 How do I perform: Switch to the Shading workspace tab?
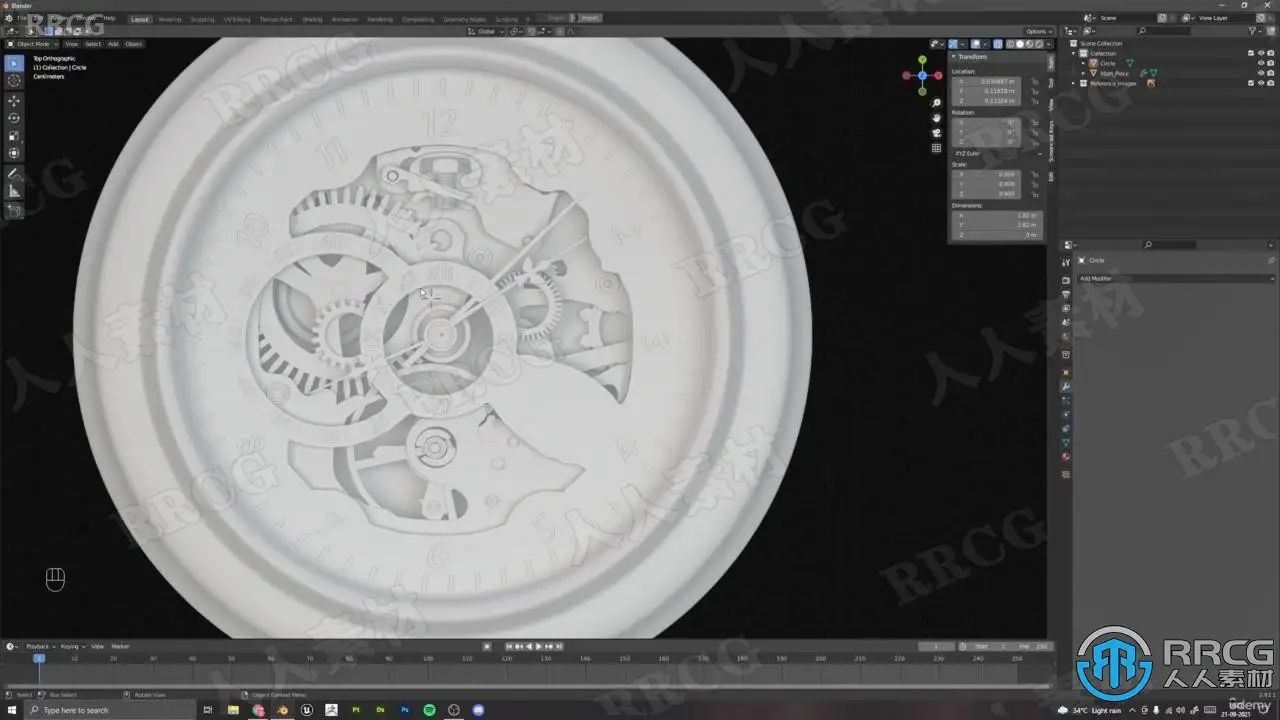click(312, 18)
